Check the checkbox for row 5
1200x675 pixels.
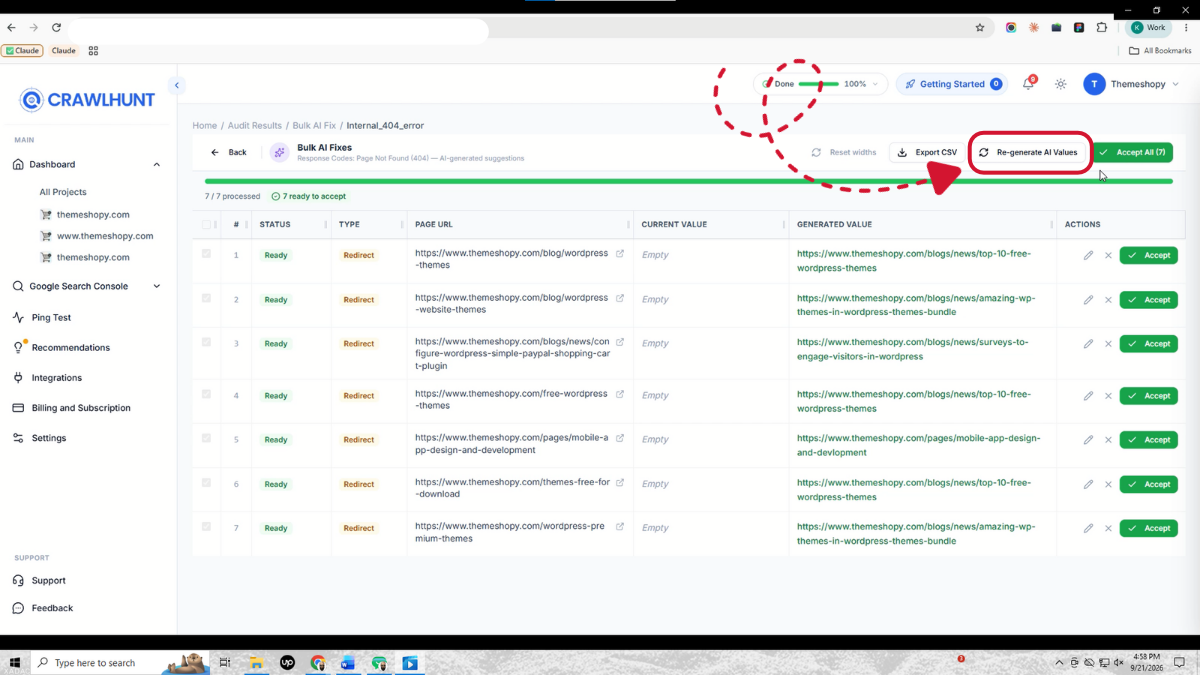tap(206, 438)
